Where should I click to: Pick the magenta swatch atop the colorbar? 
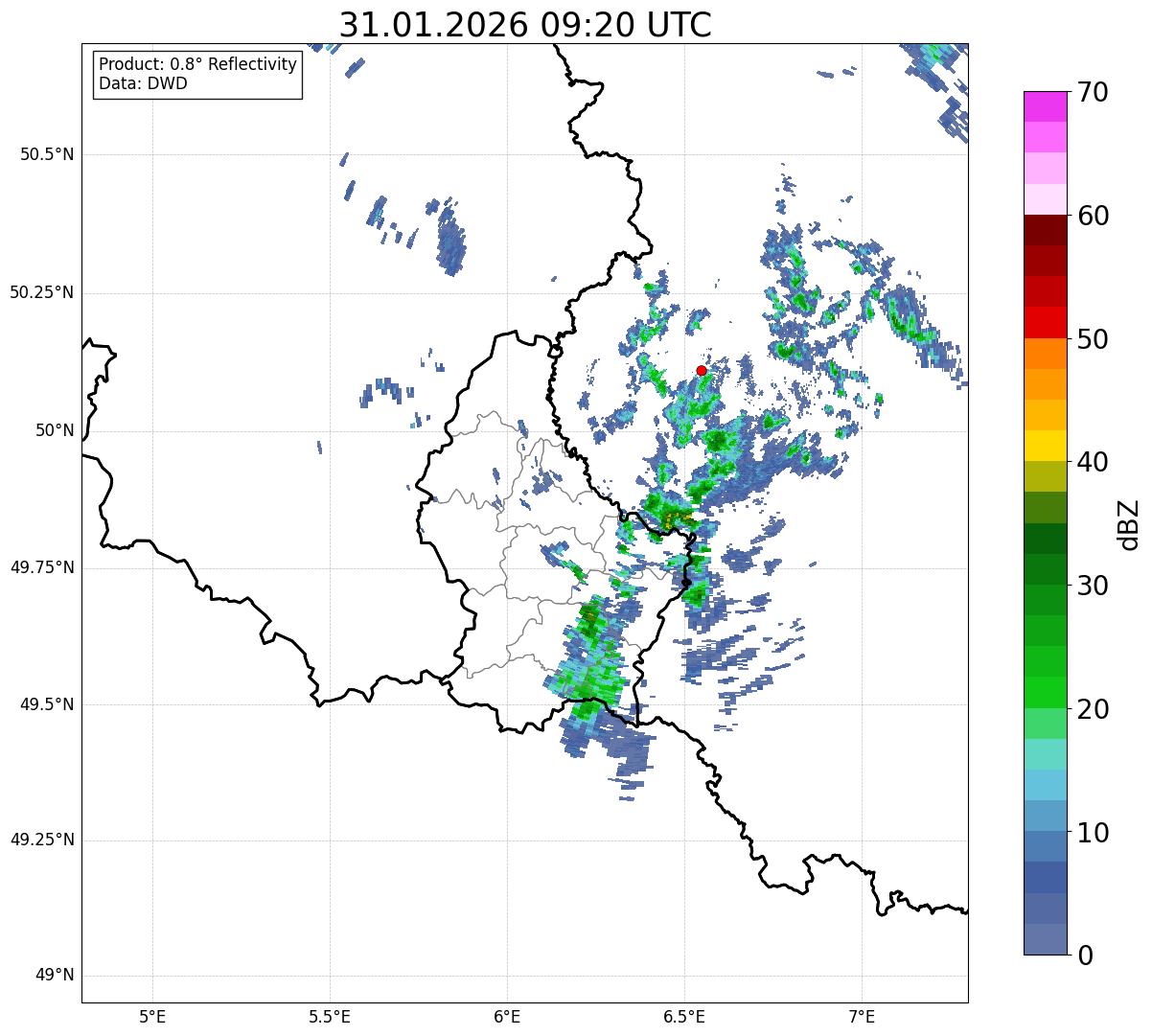pos(1045,106)
